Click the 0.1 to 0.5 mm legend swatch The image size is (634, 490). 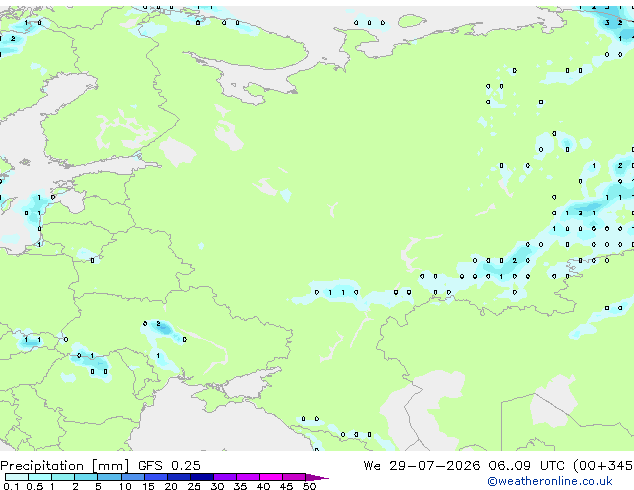[17, 477]
